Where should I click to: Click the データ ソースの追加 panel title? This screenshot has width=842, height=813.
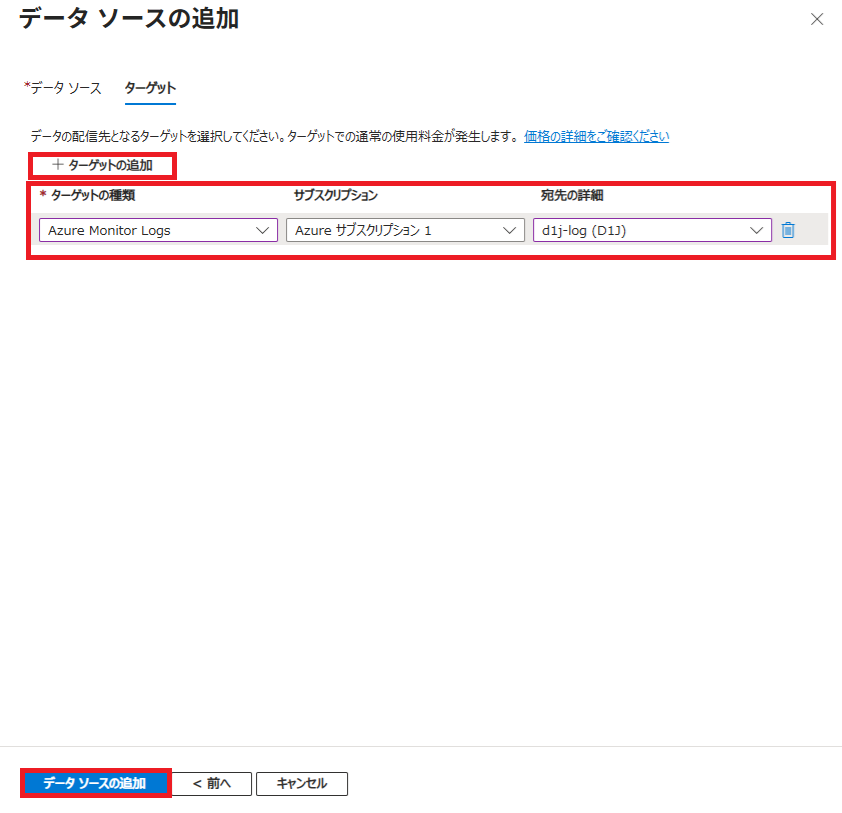[x=129, y=18]
